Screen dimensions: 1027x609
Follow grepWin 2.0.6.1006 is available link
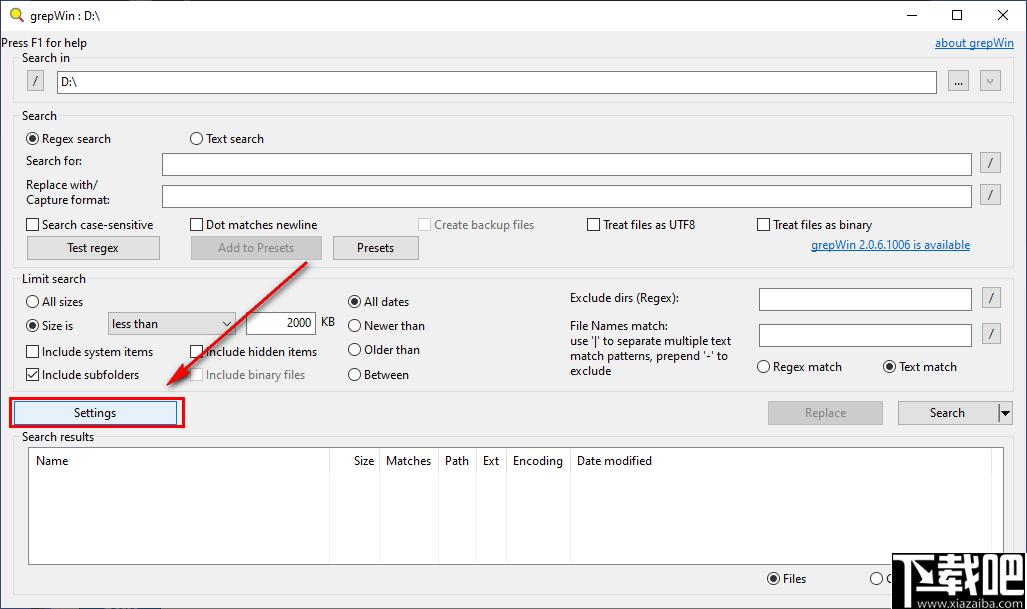(x=890, y=245)
